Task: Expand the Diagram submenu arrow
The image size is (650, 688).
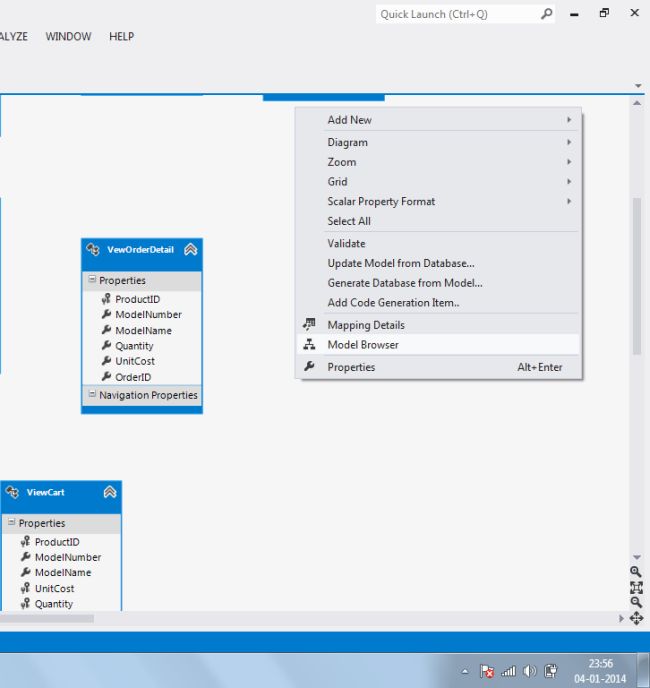Action: (x=569, y=142)
